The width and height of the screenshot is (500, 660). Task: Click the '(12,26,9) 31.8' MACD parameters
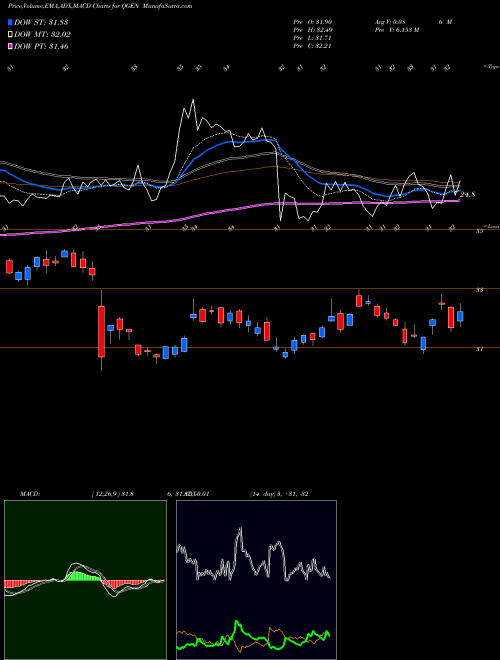point(112,494)
